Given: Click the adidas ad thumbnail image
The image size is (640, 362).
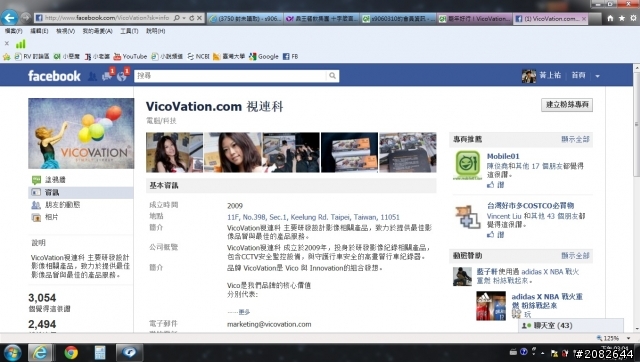Looking at the screenshot, I should tap(491, 306).
